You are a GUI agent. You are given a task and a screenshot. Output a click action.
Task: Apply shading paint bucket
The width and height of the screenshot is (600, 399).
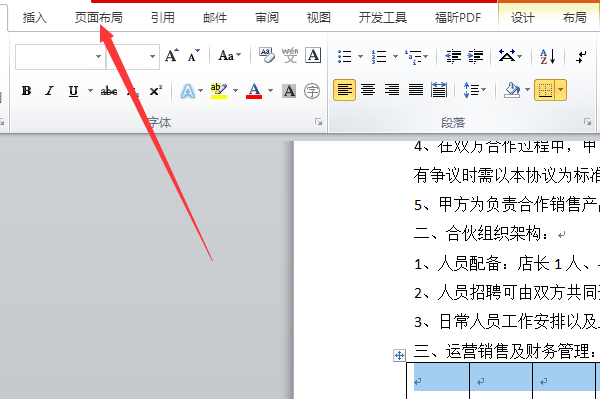(x=512, y=90)
